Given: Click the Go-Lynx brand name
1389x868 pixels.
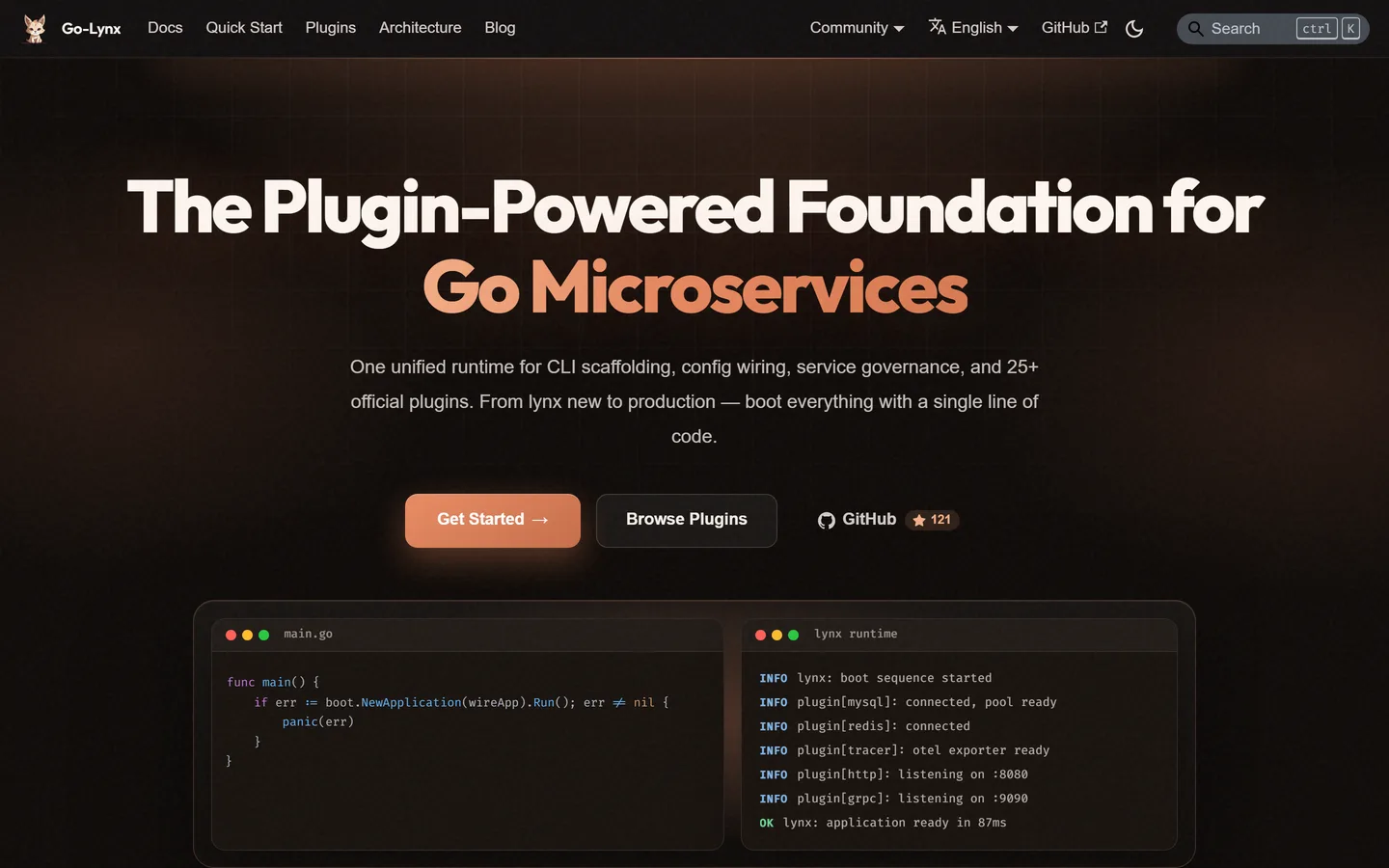Looking at the screenshot, I should (x=92, y=29).
